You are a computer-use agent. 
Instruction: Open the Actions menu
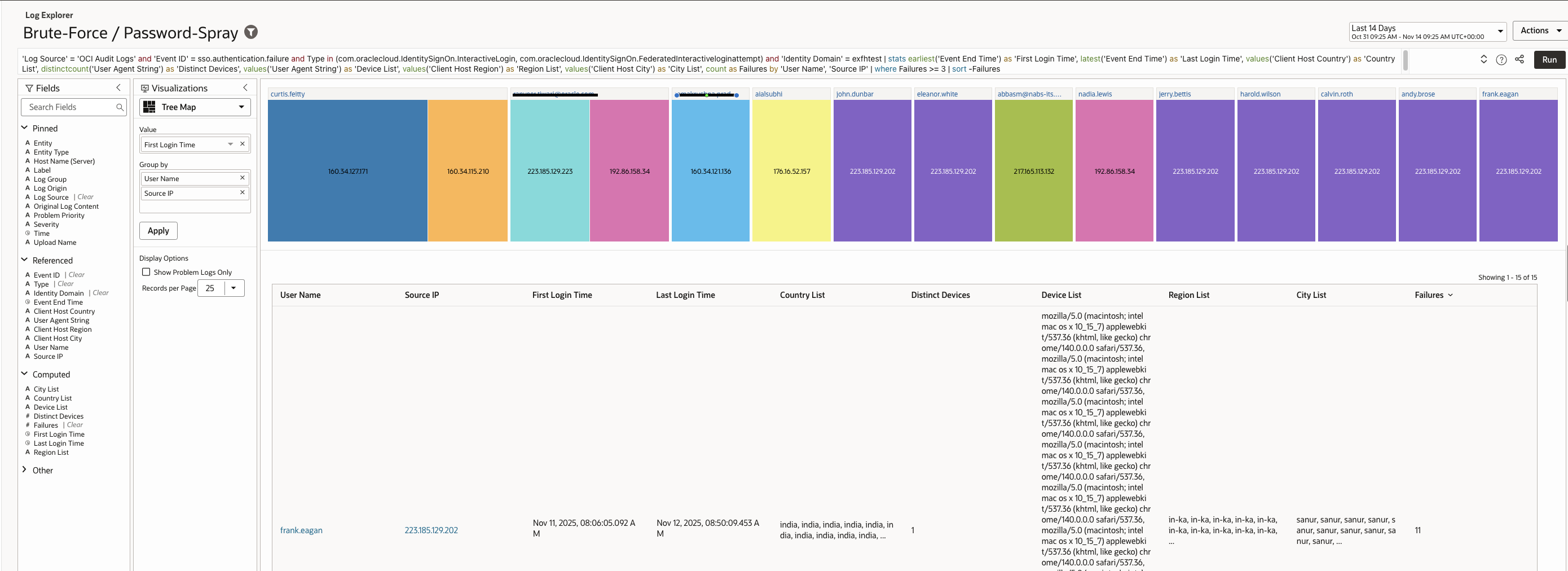click(x=1539, y=30)
